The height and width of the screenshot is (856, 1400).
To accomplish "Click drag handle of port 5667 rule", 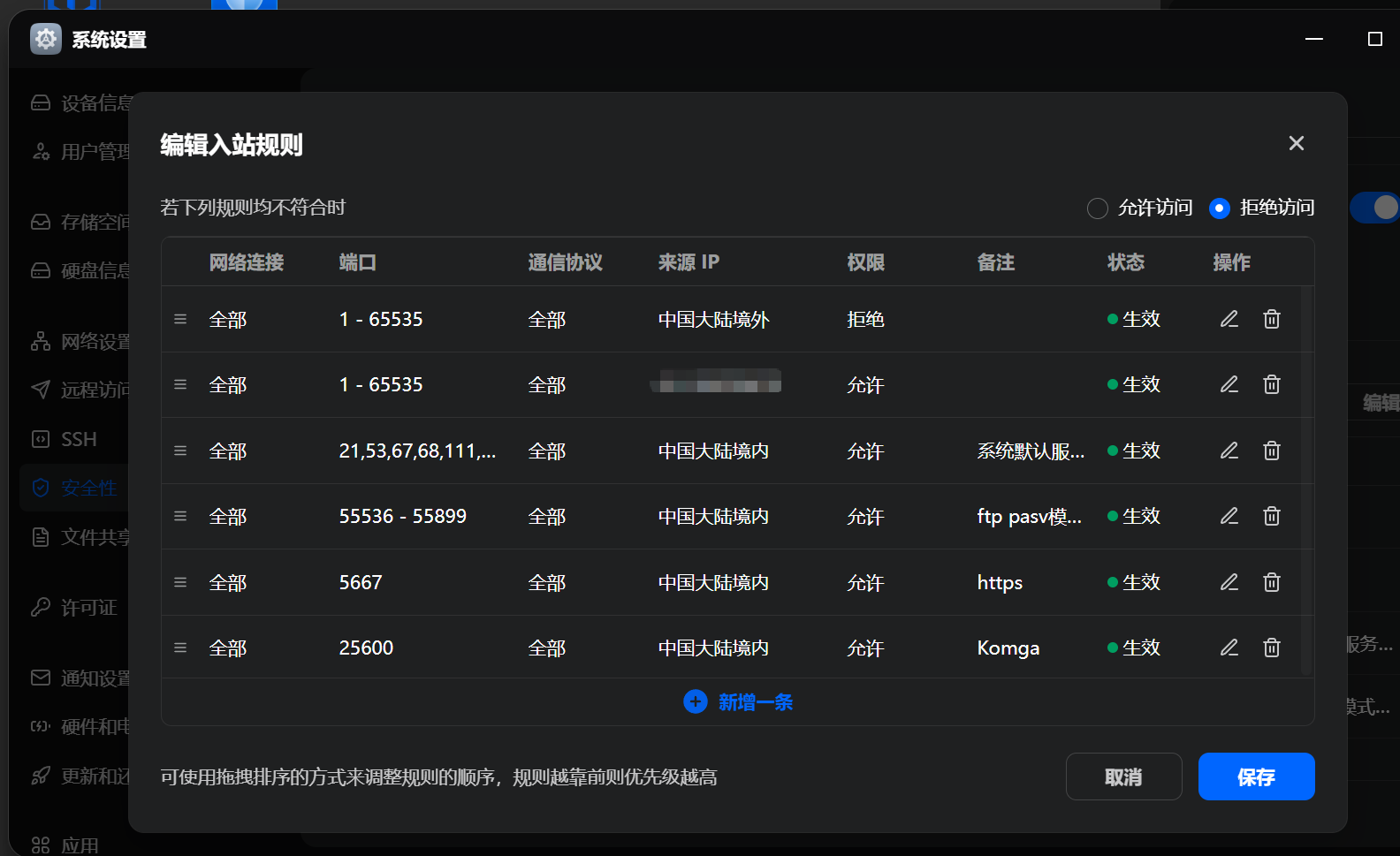I will 180,582.
